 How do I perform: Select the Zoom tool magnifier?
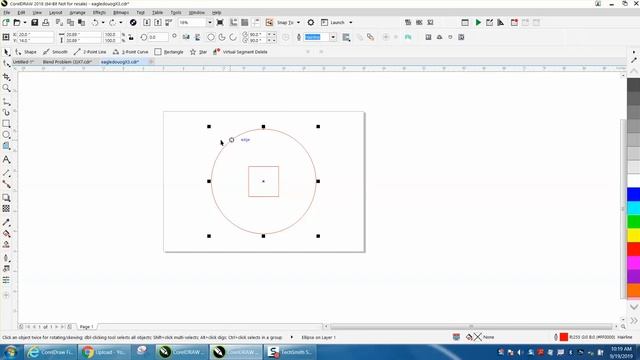6,88
